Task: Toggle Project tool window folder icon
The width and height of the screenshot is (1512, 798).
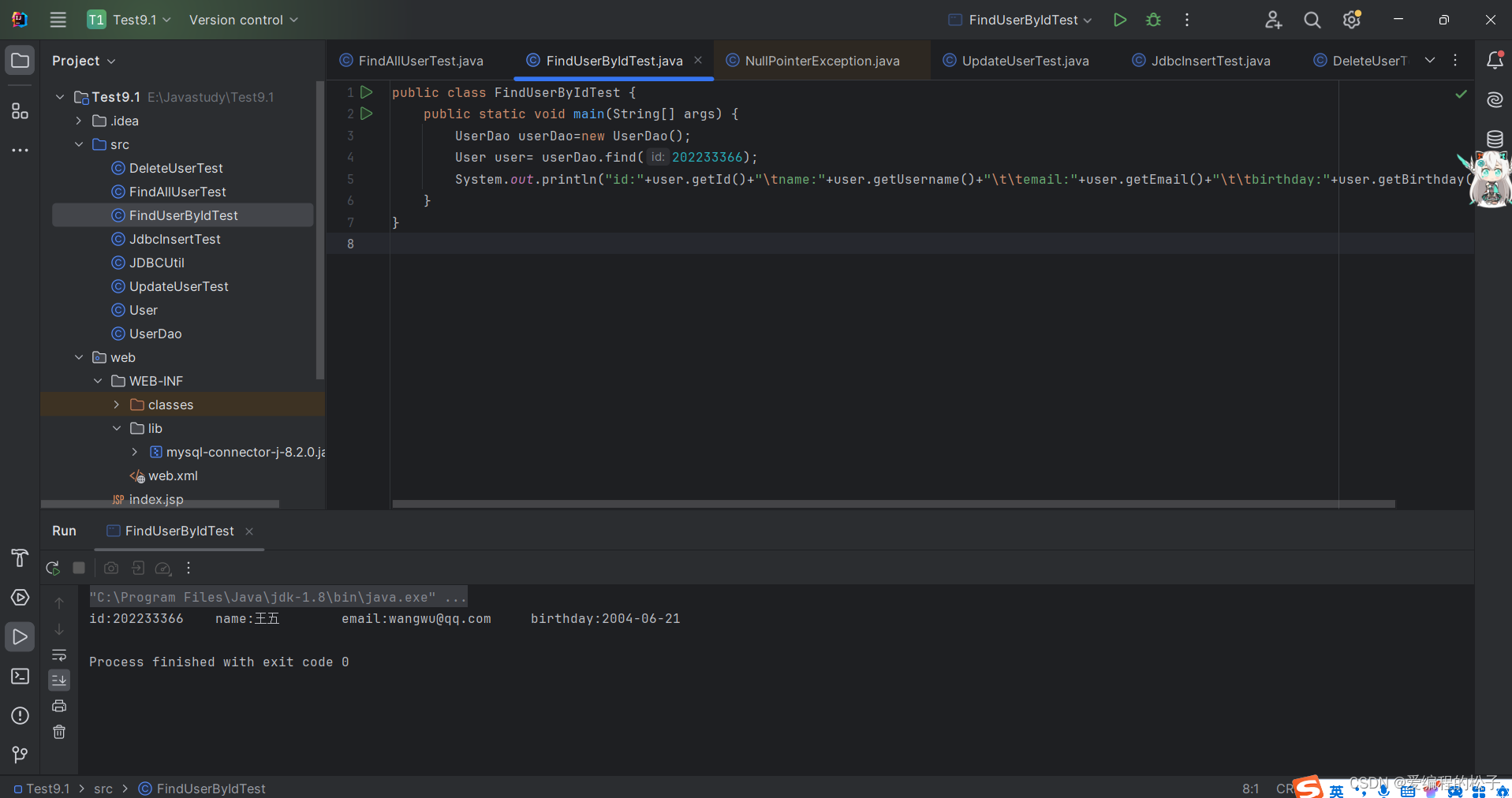Action: coord(20,61)
